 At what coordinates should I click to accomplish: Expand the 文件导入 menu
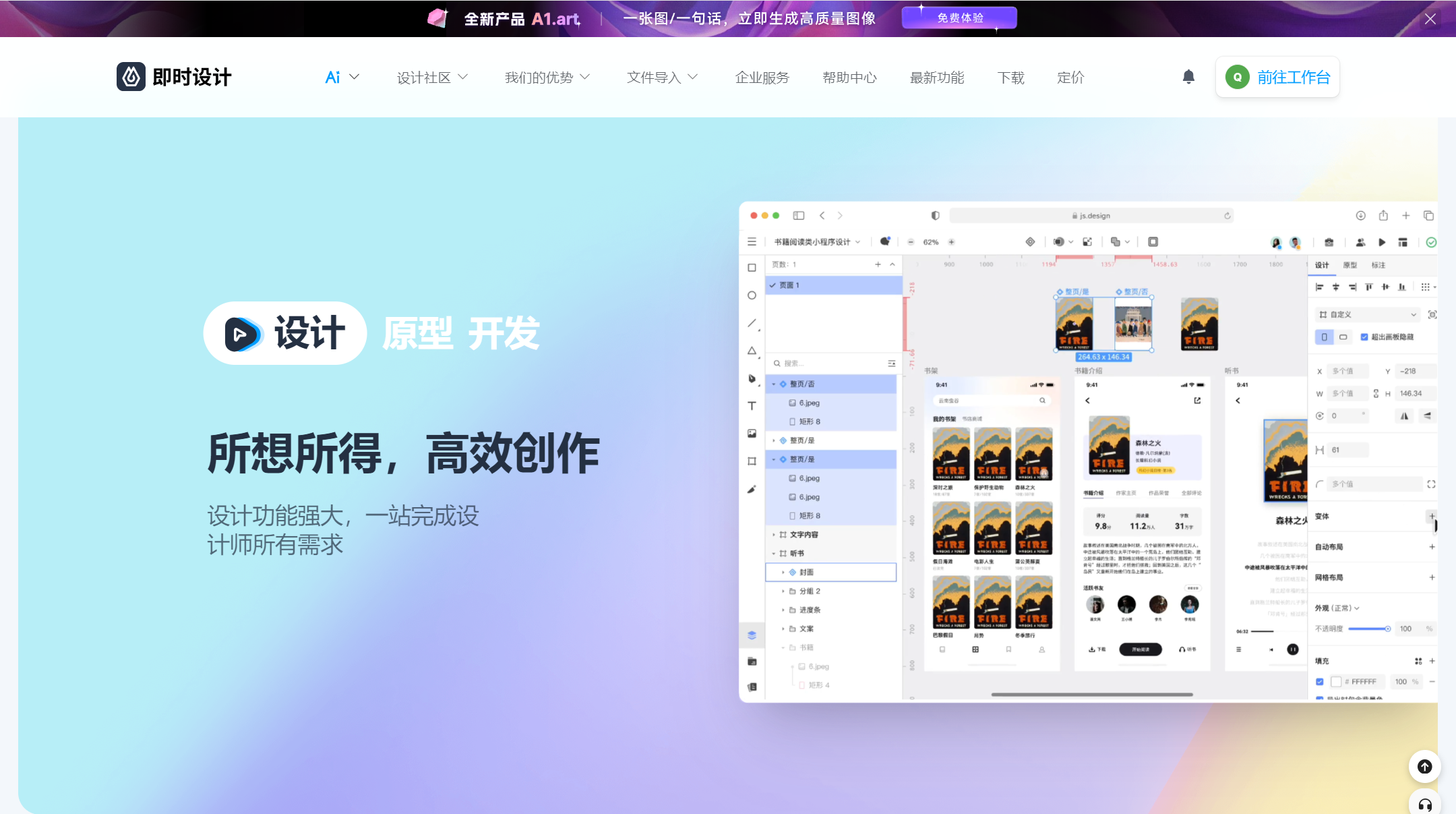(x=662, y=77)
